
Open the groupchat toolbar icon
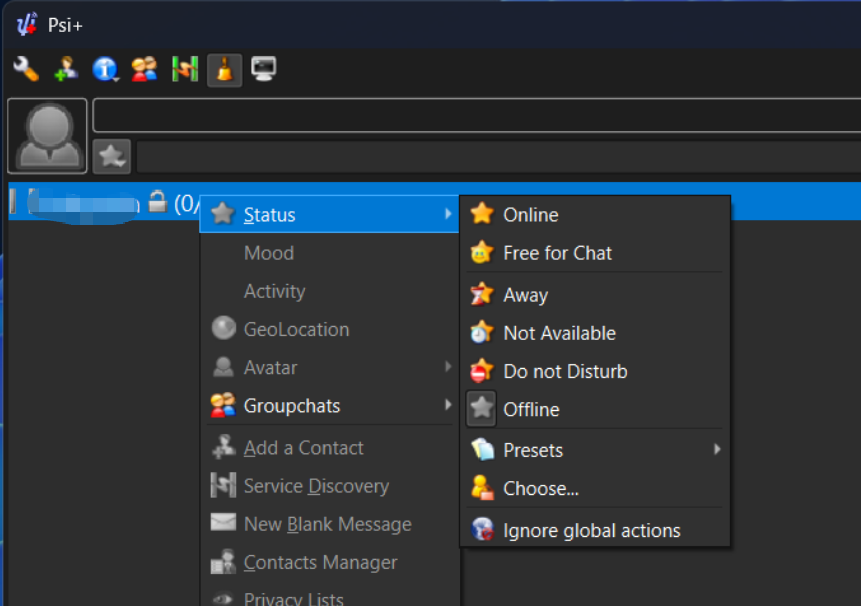145,69
